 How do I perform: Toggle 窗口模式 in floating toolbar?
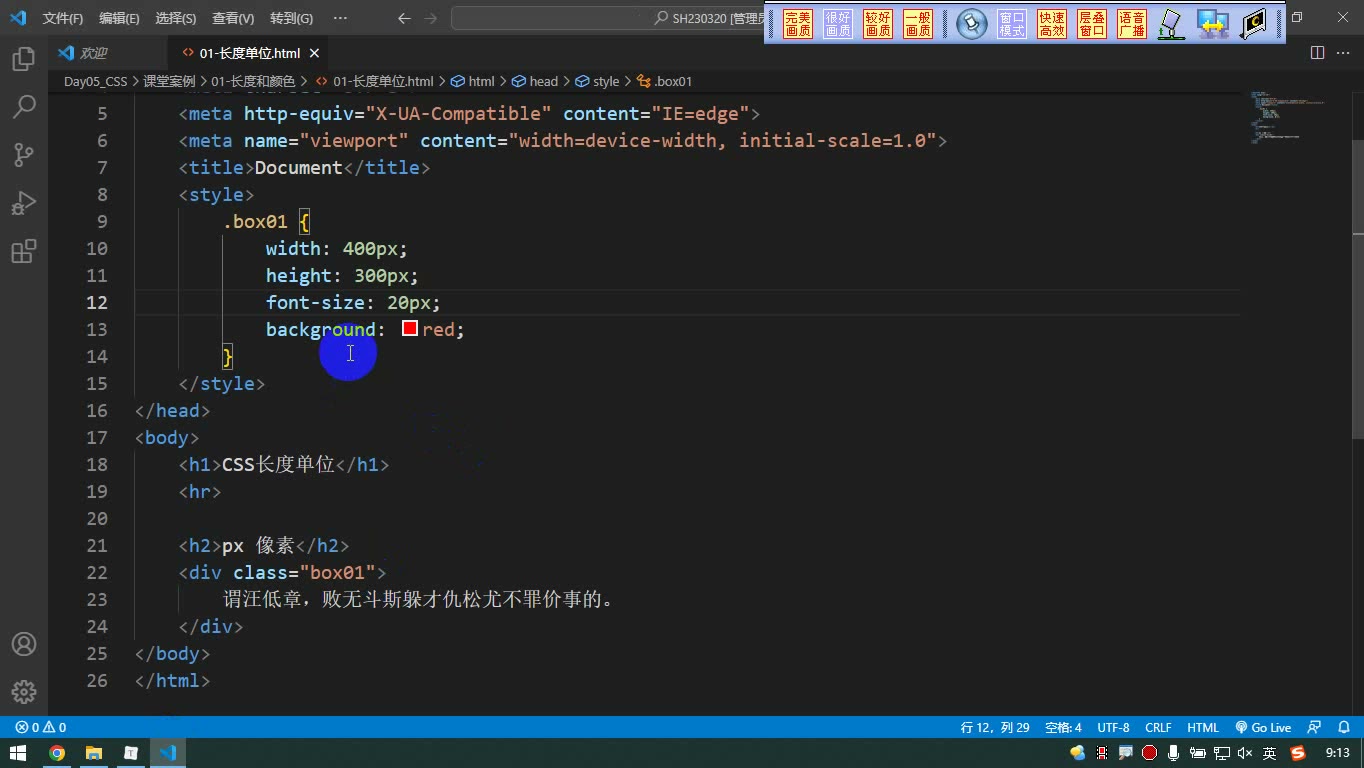click(x=1012, y=24)
